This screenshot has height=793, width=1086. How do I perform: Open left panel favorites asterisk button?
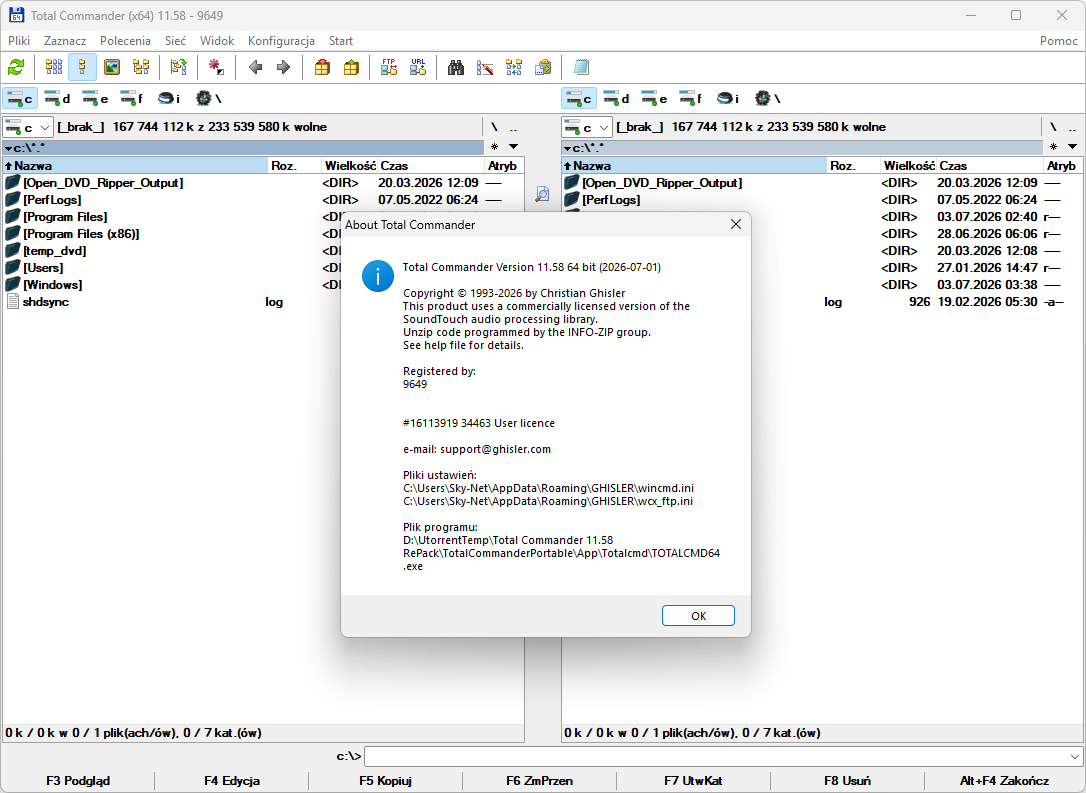coord(495,147)
